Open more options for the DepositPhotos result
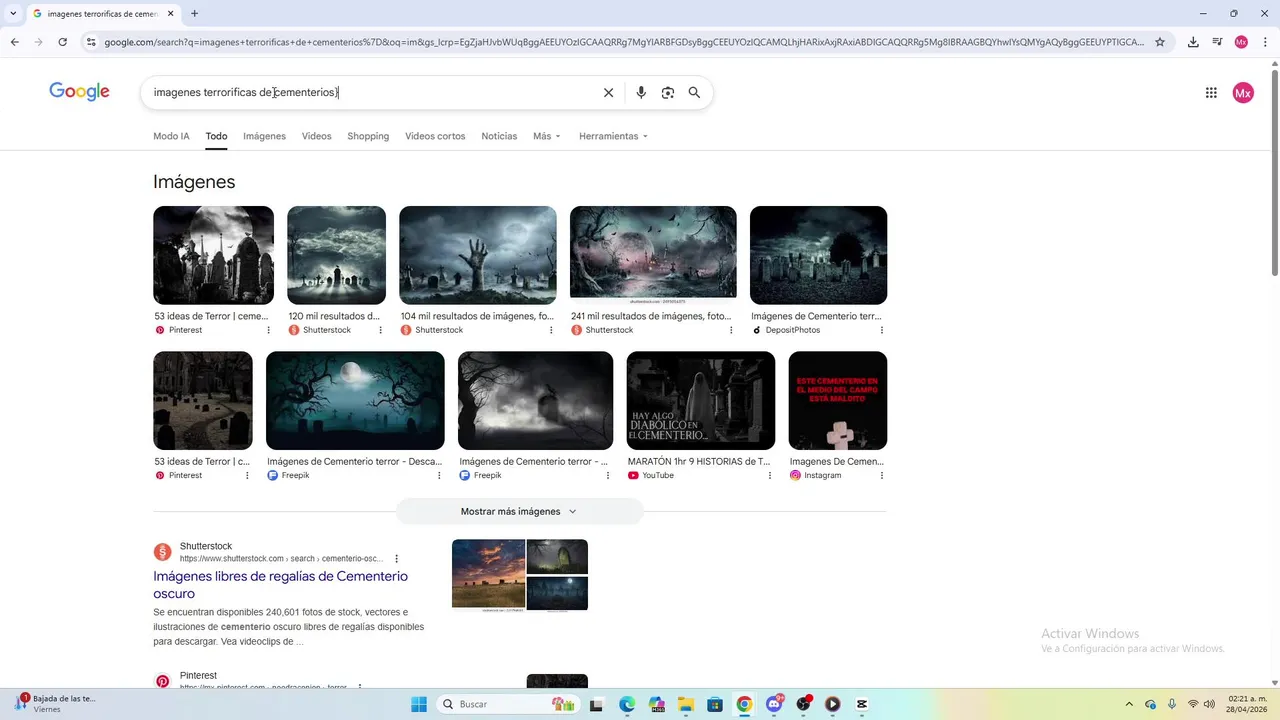This screenshot has height=720, width=1280. pos(881,330)
